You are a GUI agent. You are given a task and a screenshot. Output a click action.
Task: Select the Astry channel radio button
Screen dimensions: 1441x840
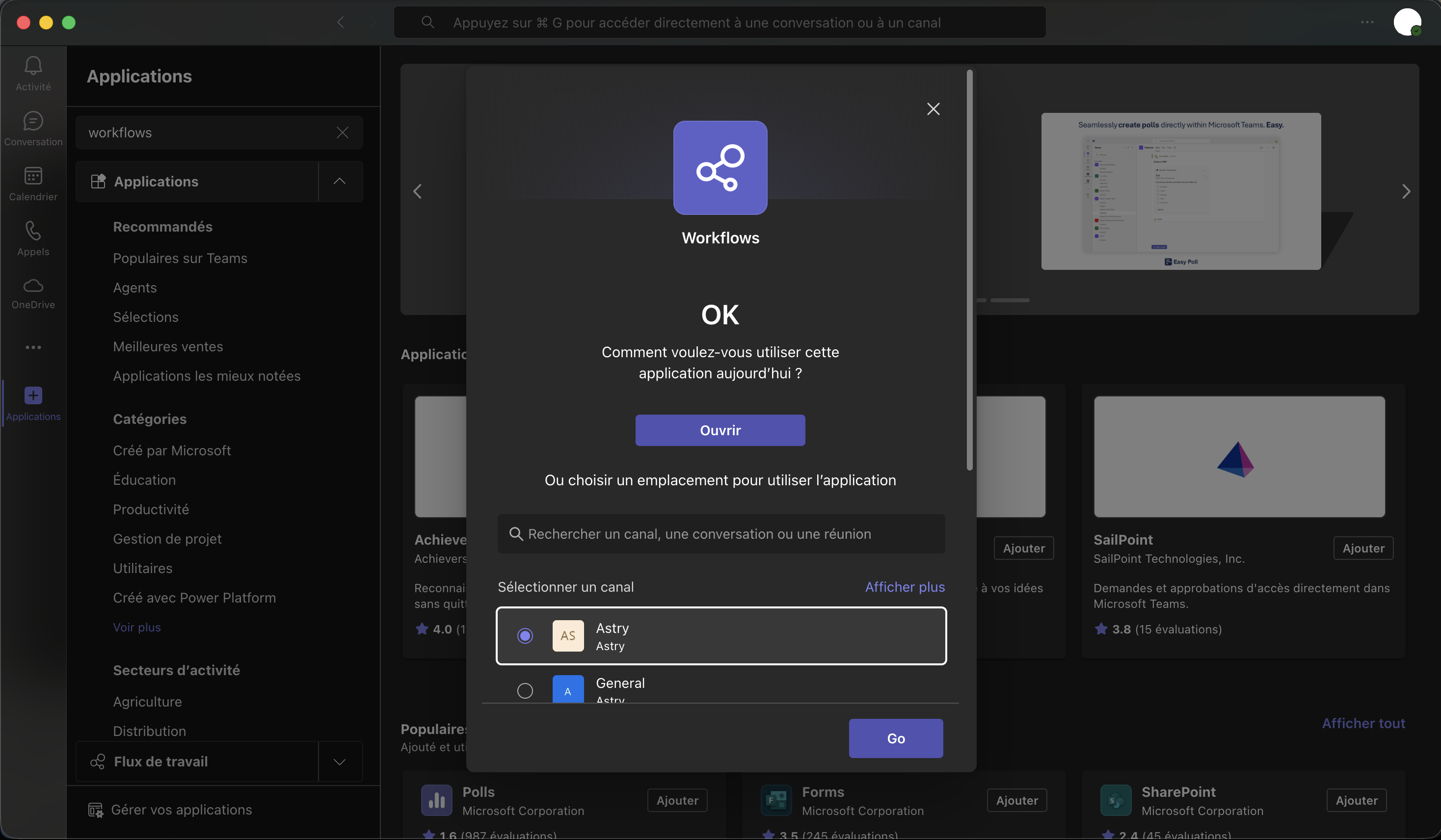[x=525, y=636]
